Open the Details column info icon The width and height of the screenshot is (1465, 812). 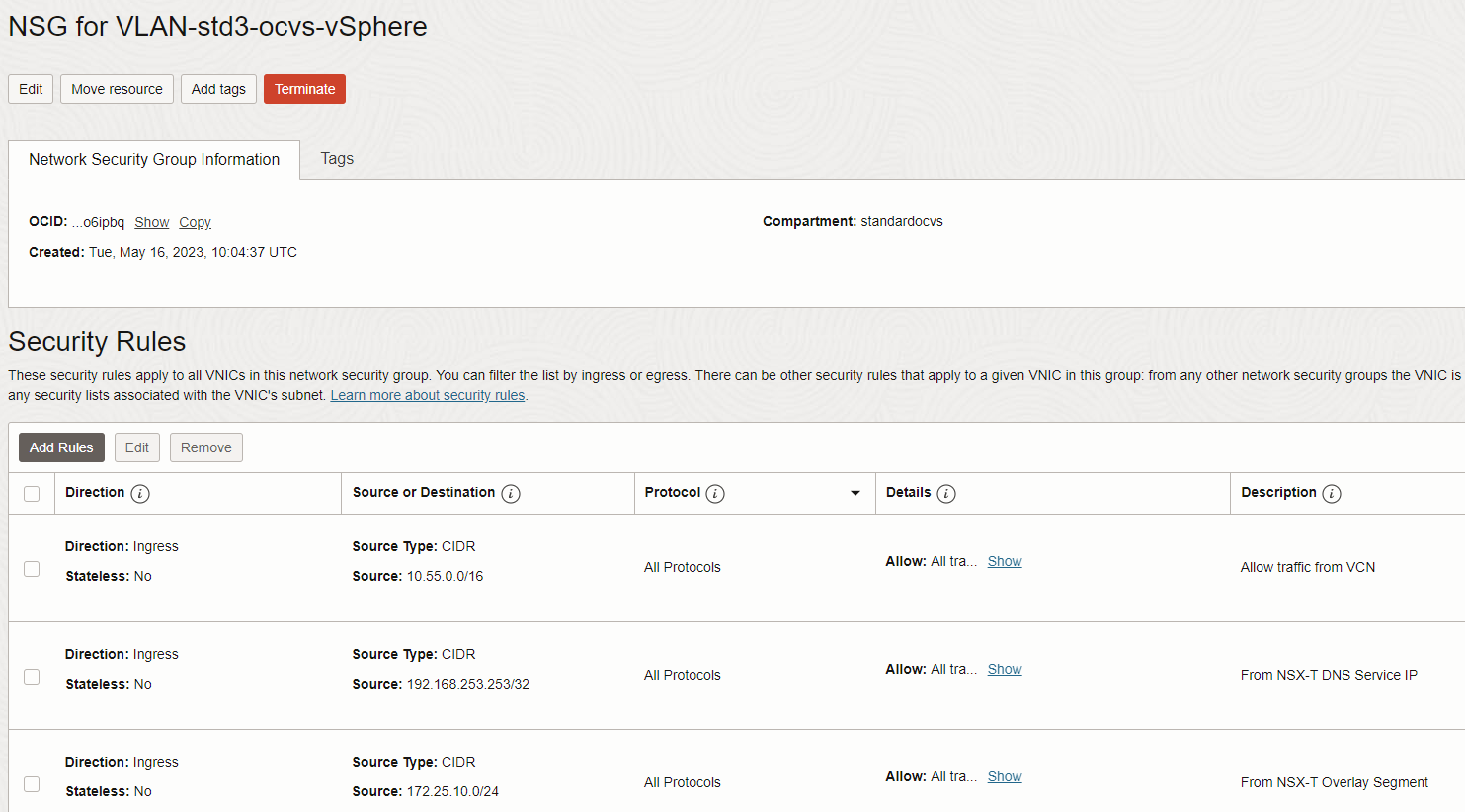pos(946,493)
